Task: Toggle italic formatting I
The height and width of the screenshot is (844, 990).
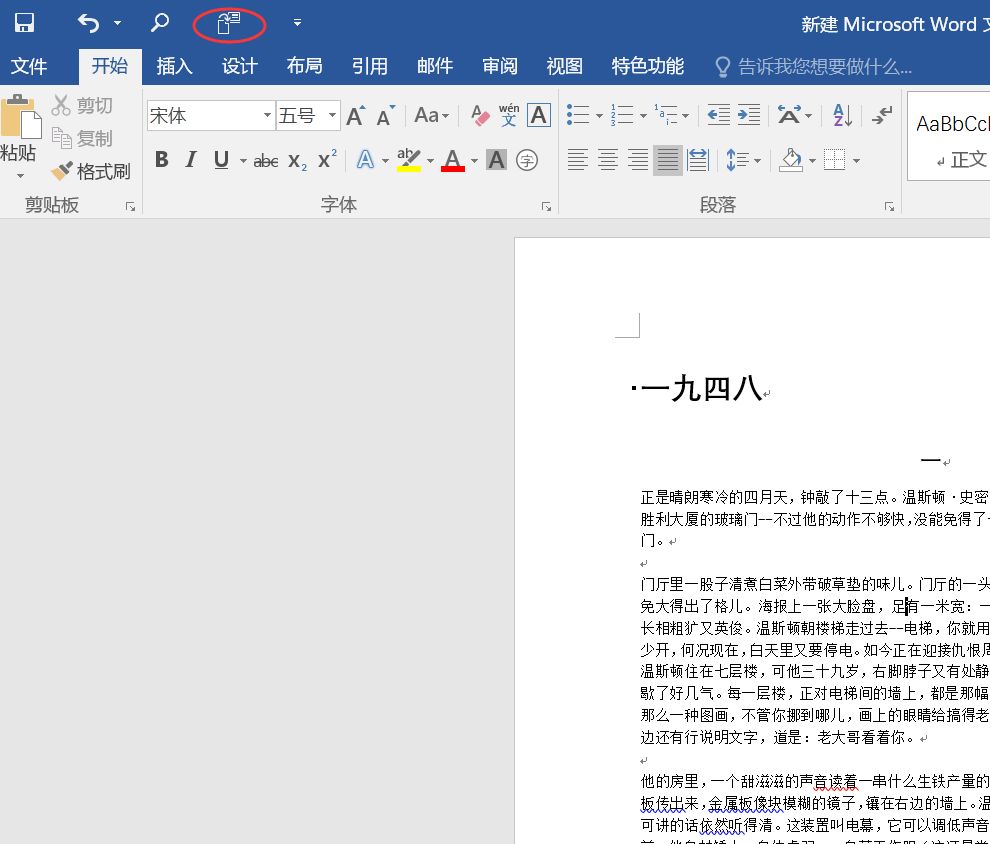Action: (x=191, y=160)
